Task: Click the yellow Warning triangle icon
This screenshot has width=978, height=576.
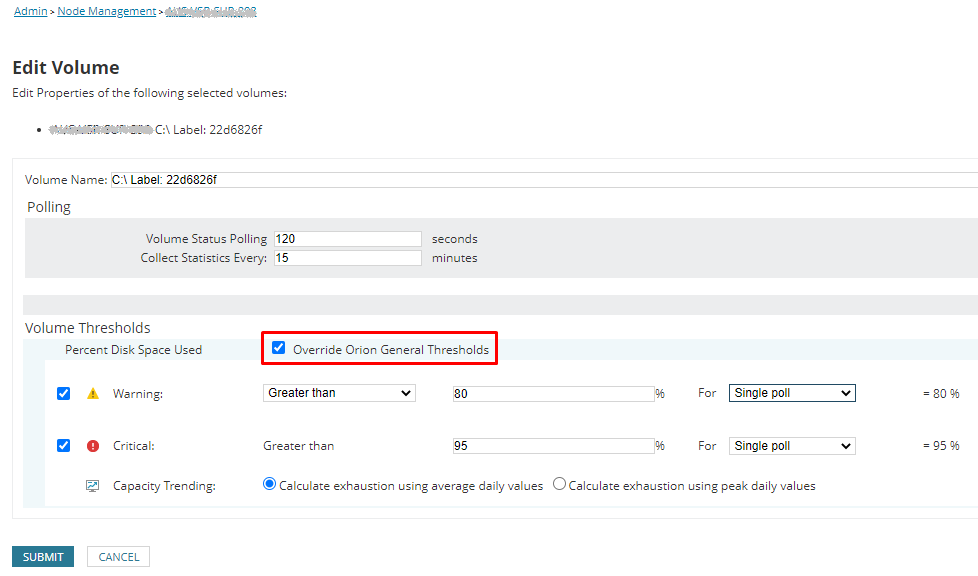Action: pos(93,394)
